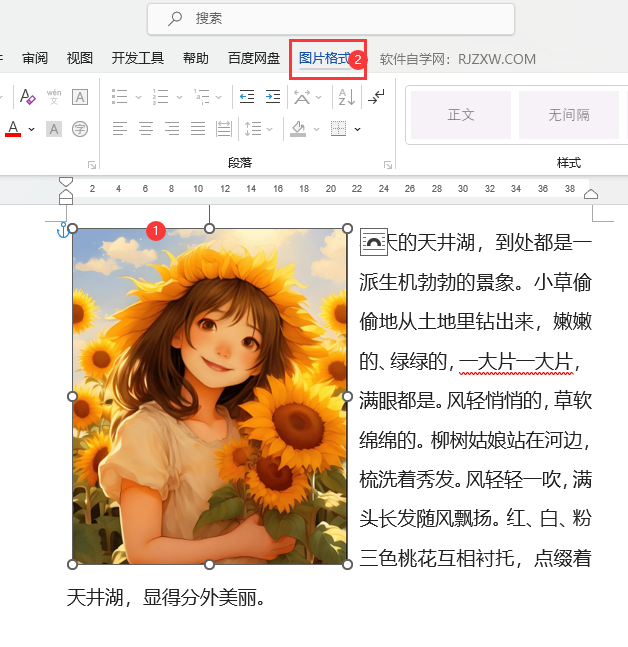Justify the paragraph text
The image size is (628, 647).
click(x=198, y=129)
